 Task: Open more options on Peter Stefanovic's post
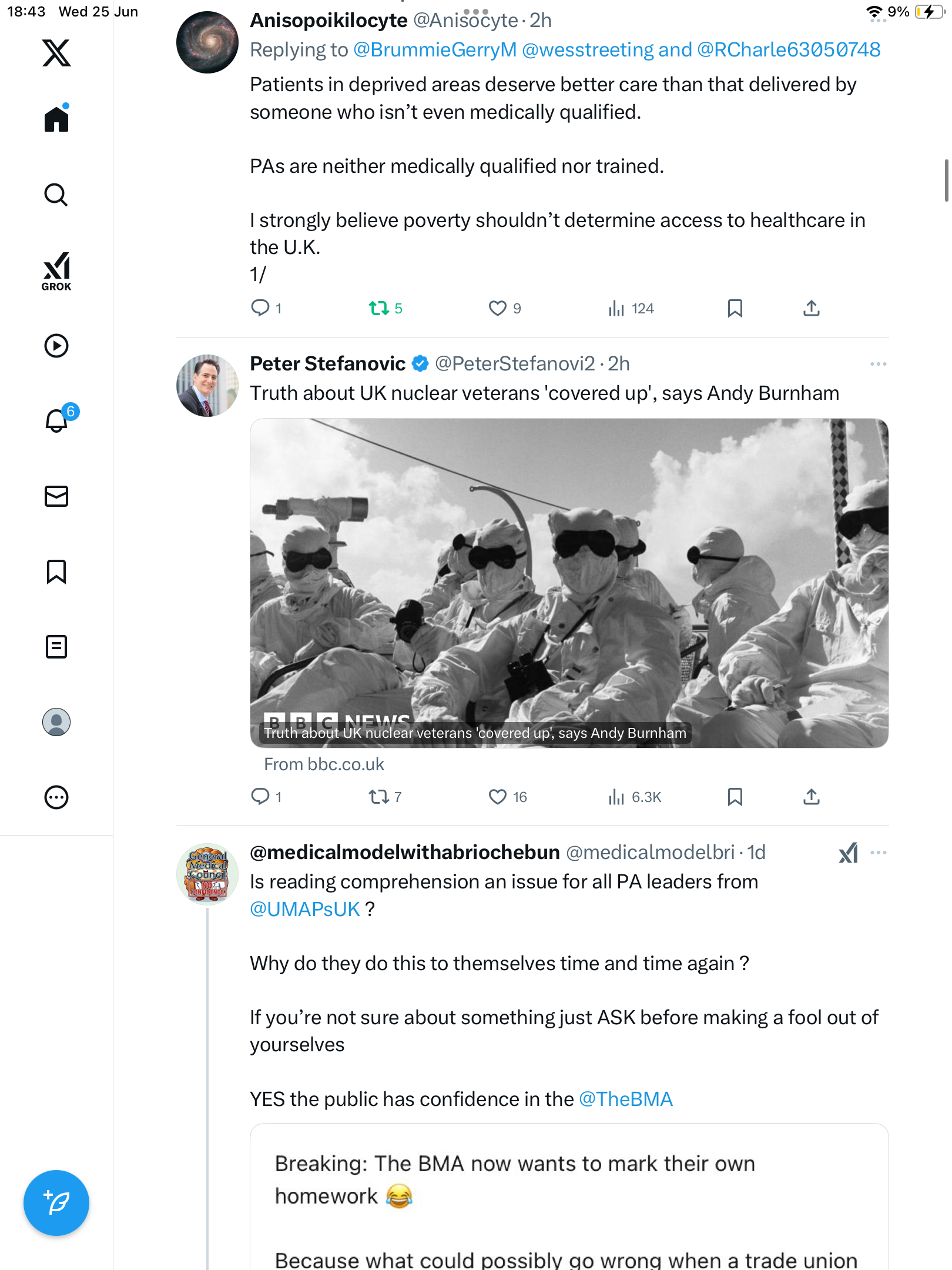(x=878, y=364)
